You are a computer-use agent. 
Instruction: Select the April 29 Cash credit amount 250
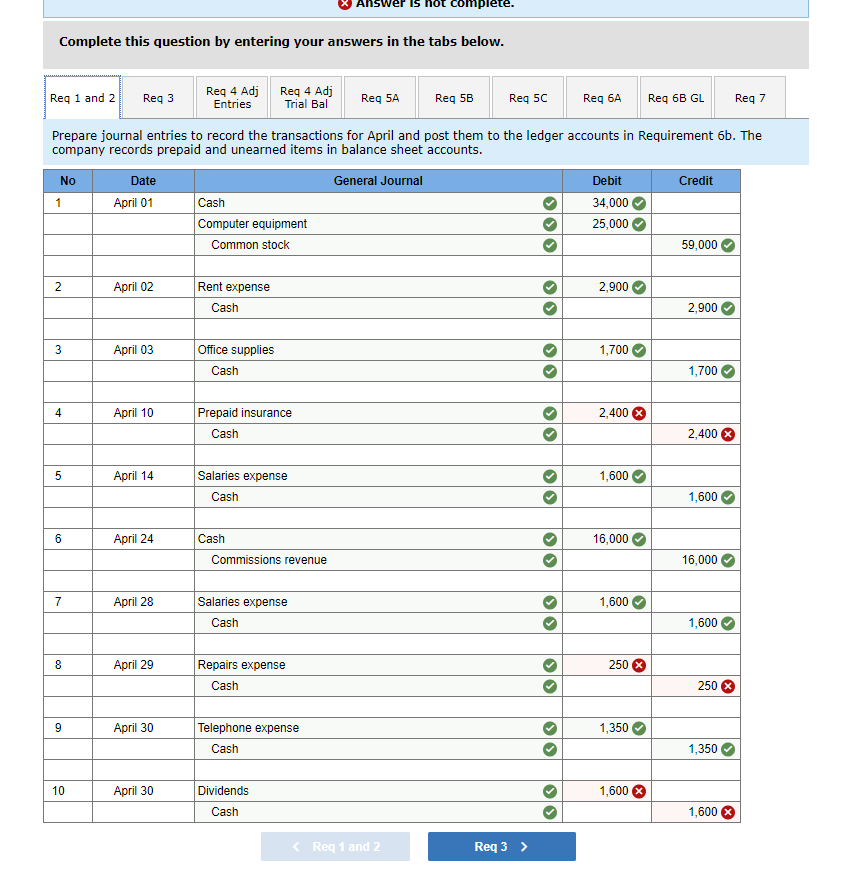(696, 686)
